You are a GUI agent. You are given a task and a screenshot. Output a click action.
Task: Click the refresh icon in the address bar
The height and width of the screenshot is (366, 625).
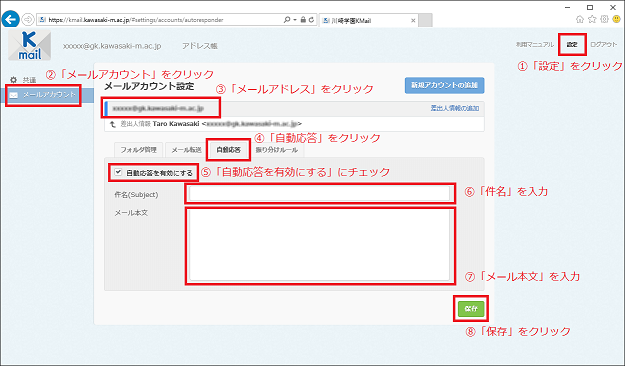tap(311, 20)
